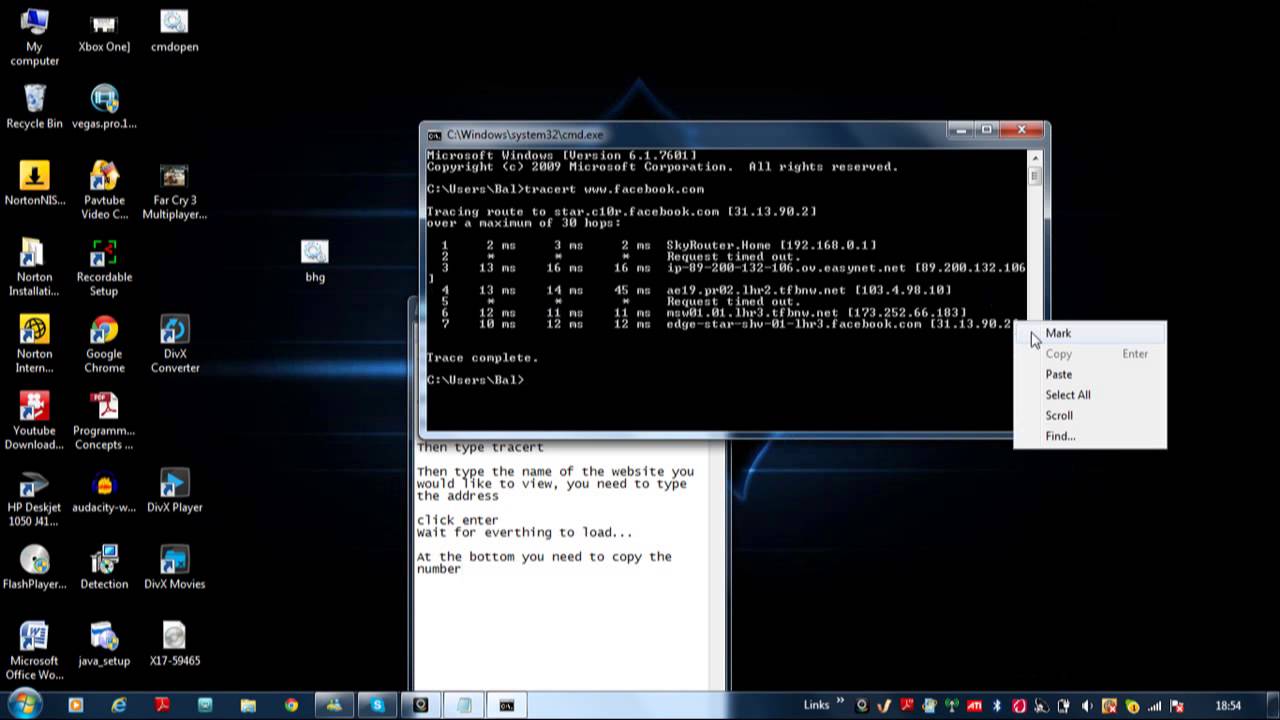Click the greyed-out Copy menu entry
1280x720 pixels.
pyautogui.click(x=1089, y=354)
